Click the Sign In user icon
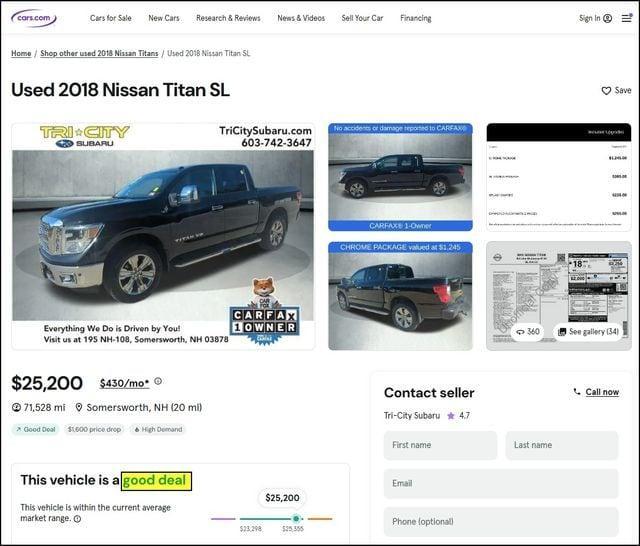This screenshot has height=546, width=640. (607, 18)
